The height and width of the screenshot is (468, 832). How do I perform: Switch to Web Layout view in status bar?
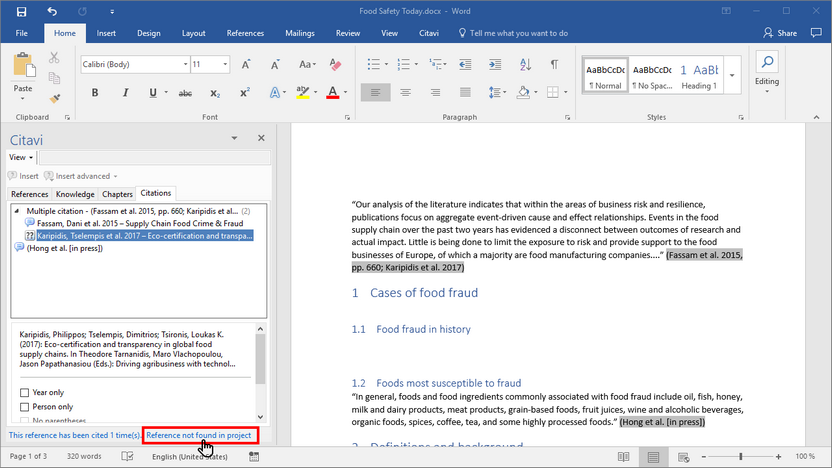pyautogui.click(x=683, y=457)
